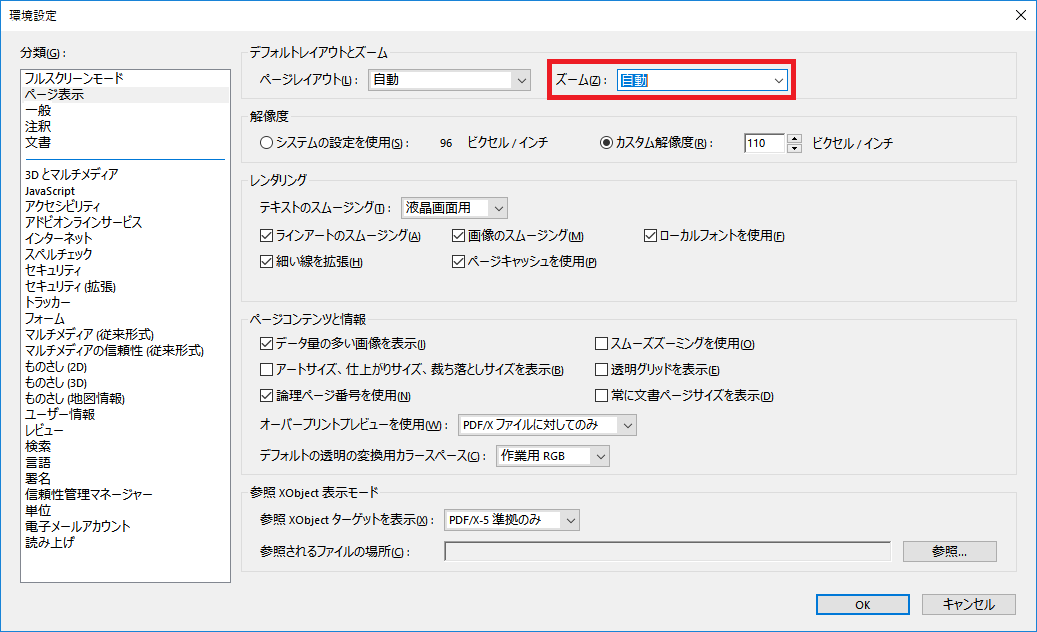Toggle 論理ページ番号を使用 checkbox

[x=267, y=395]
